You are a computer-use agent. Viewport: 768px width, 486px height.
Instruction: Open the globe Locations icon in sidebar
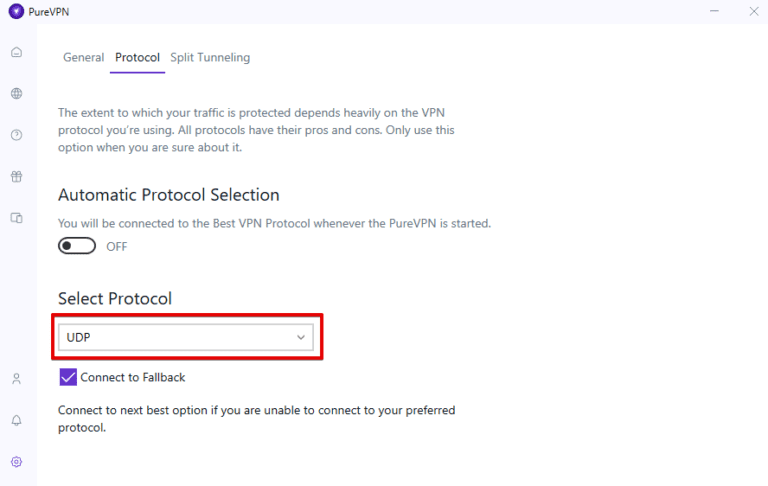pos(16,94)
